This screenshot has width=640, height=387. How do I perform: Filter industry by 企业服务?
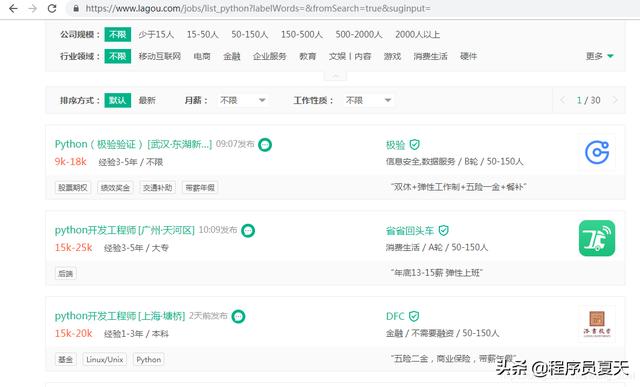(269, 56)
